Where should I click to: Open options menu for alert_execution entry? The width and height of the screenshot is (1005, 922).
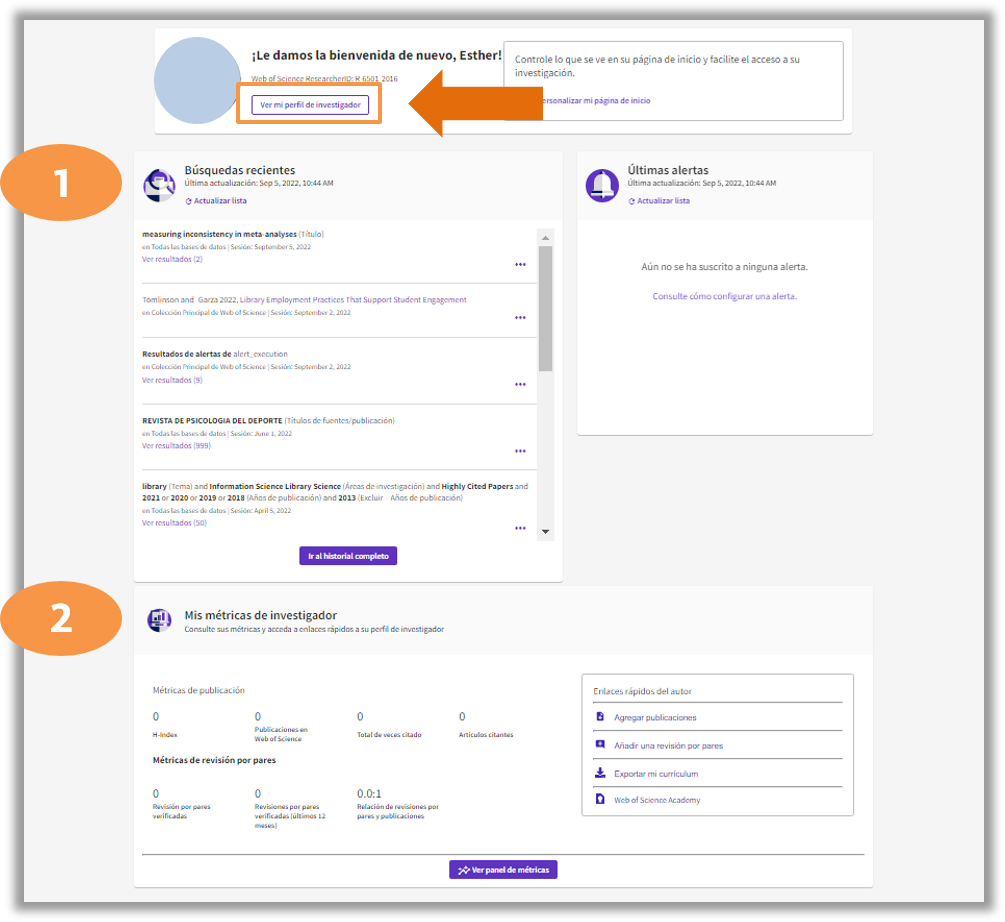pyautogui.click(x=520, y=384)
